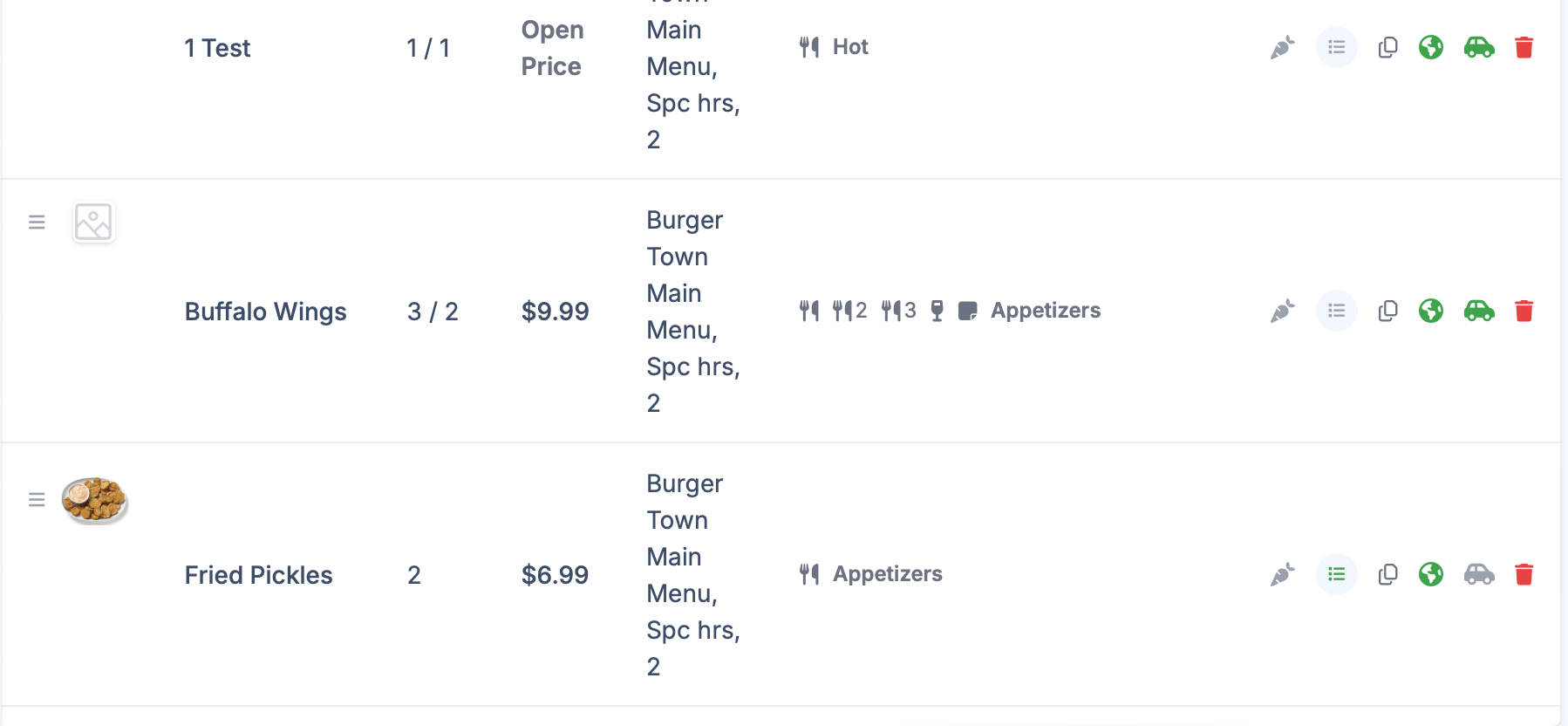Click the drag handle for Fried Pickles row

point(37,500)
